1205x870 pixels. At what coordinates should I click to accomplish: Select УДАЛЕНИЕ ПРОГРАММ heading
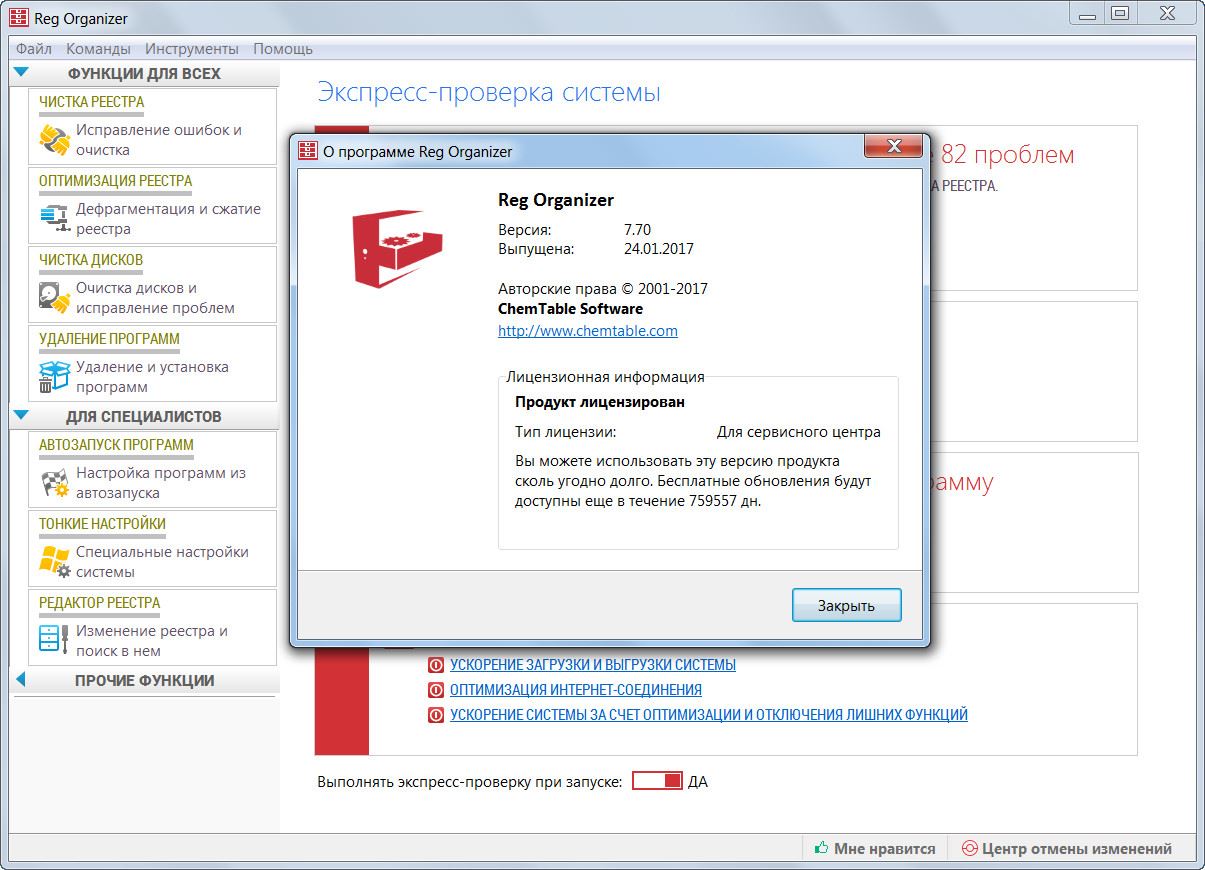coord(110,339)
